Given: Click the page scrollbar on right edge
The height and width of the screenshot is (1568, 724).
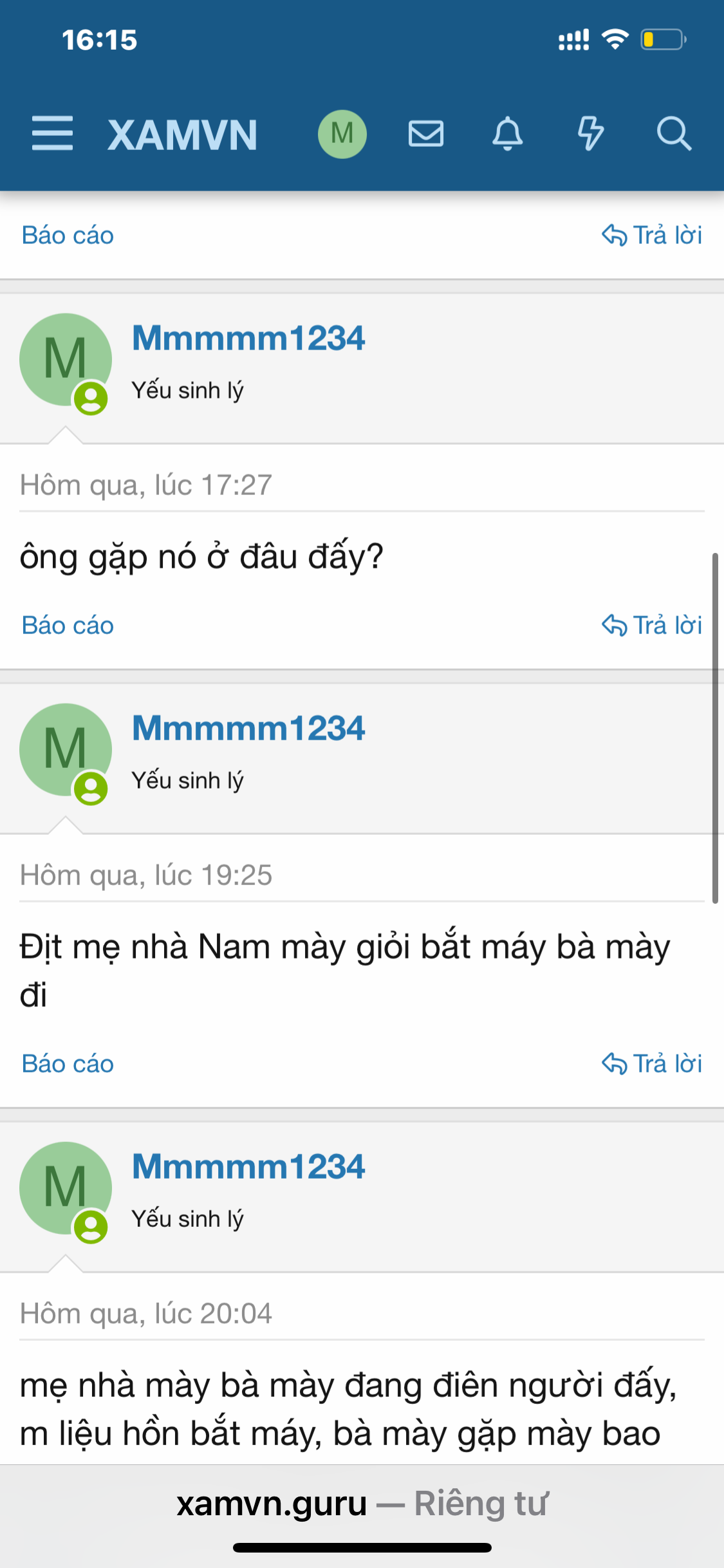Looking at the screenshot, I should point(715,727).
